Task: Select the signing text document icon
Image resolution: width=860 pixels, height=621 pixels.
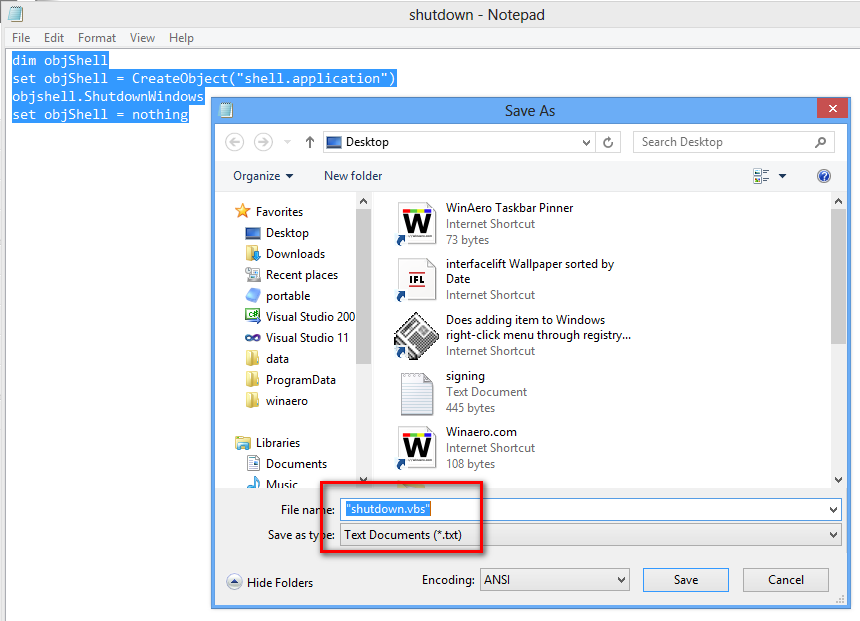Action: click(x=416, y=392)
